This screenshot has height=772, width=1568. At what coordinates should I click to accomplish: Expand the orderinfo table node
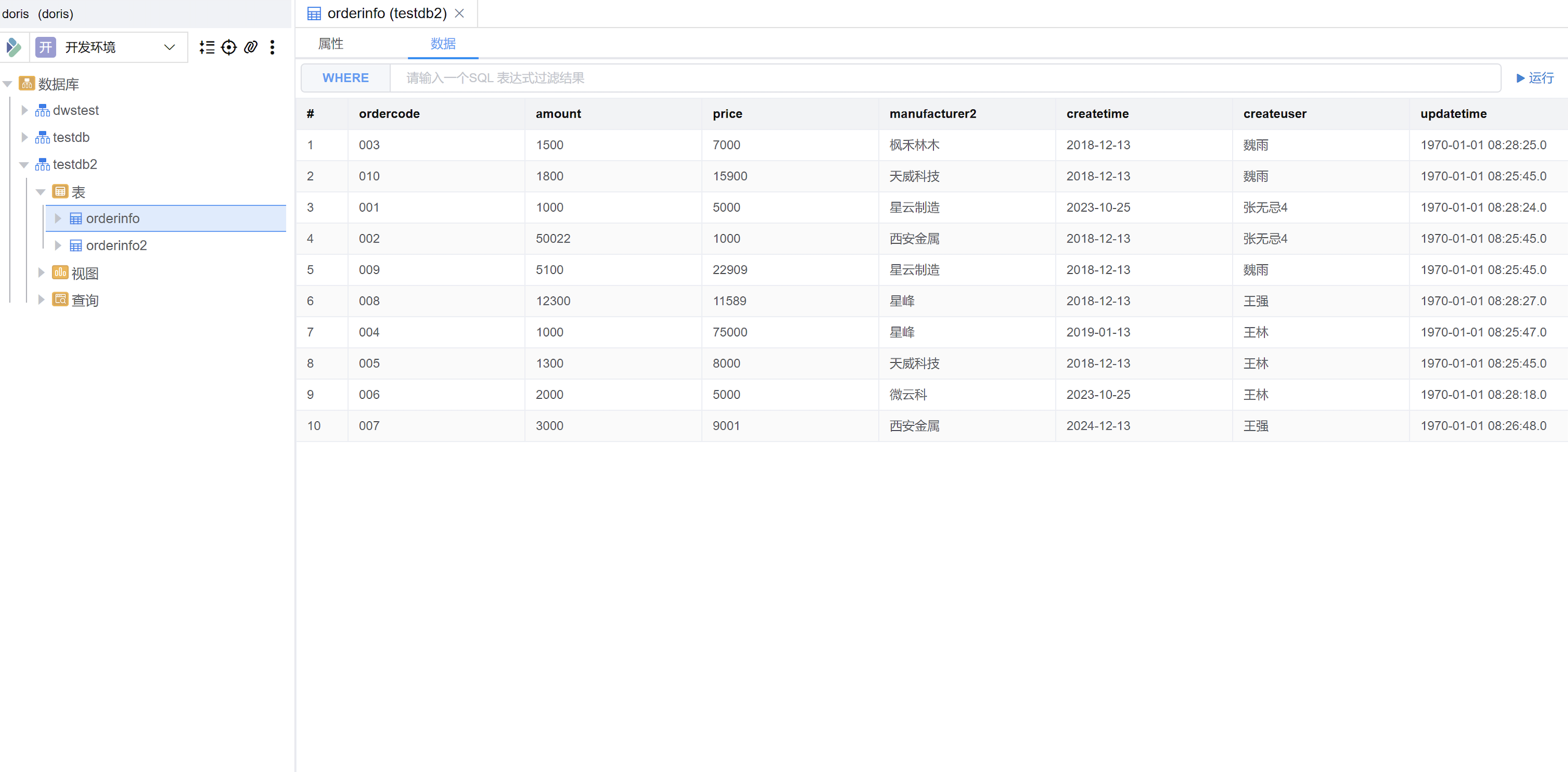point(58,218)
